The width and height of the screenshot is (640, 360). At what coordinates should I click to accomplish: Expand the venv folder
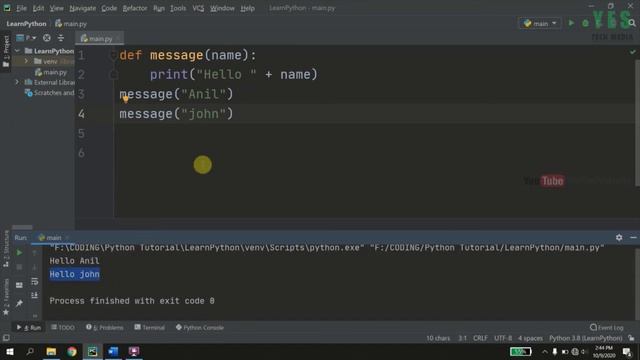click(27, 61)
